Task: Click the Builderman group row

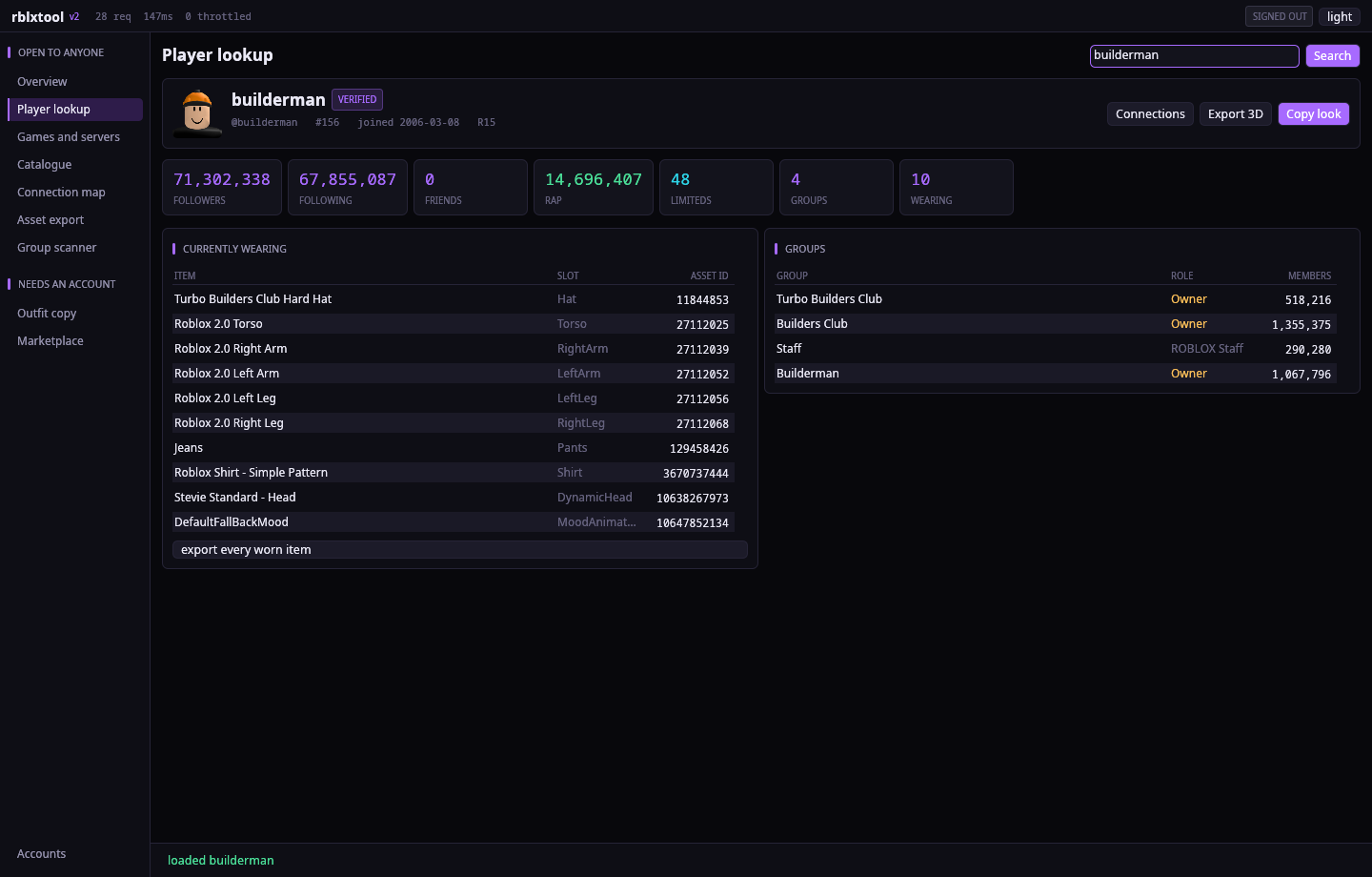Action: [x=1056, y=374]
